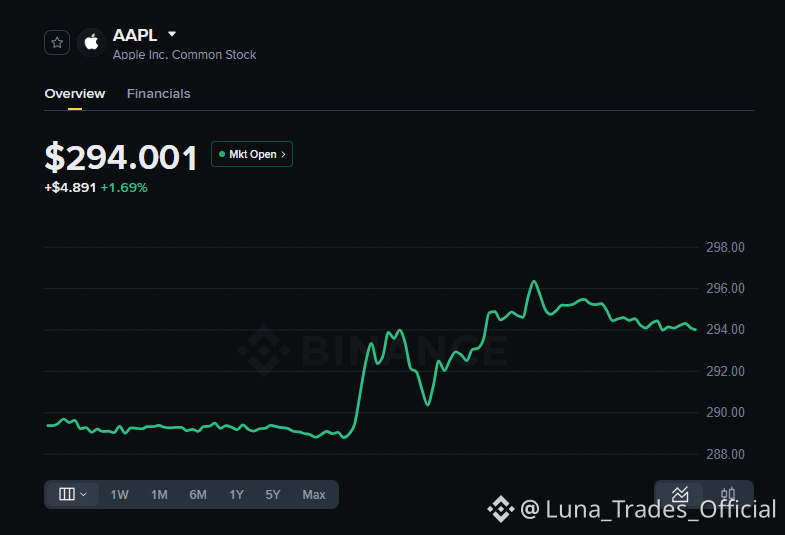
Task: Open the AAPL ticker dropdown arrow
Action: pyautogui.click(x=172, y=34)
